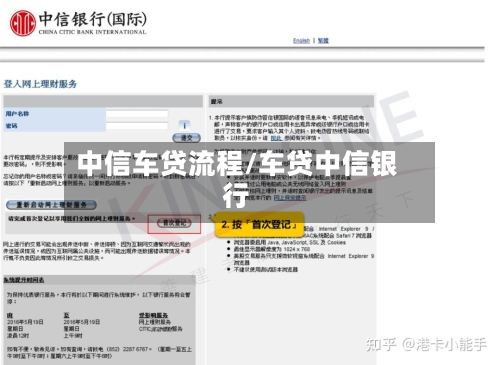Open the blue info icon beside password
This screenshot has height=365, width=500.
184,125
